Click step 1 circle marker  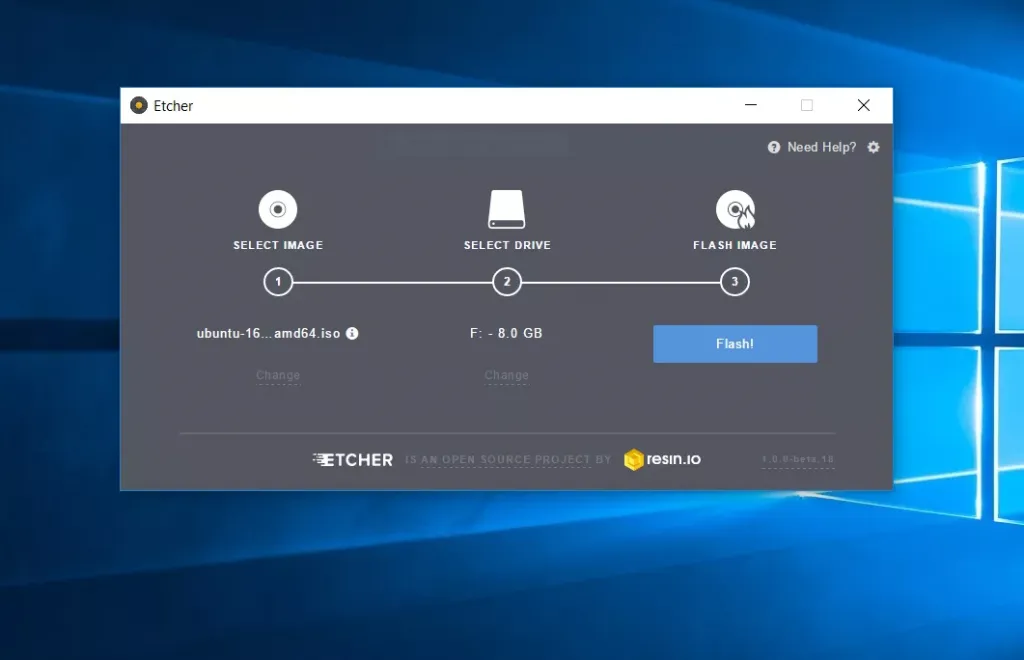pos(278,282)
